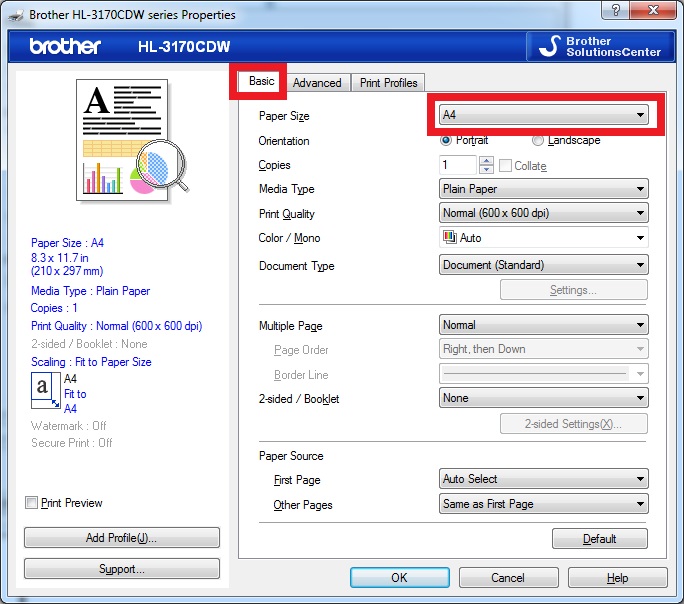Click the Document Type label

(x=297, y=266)
